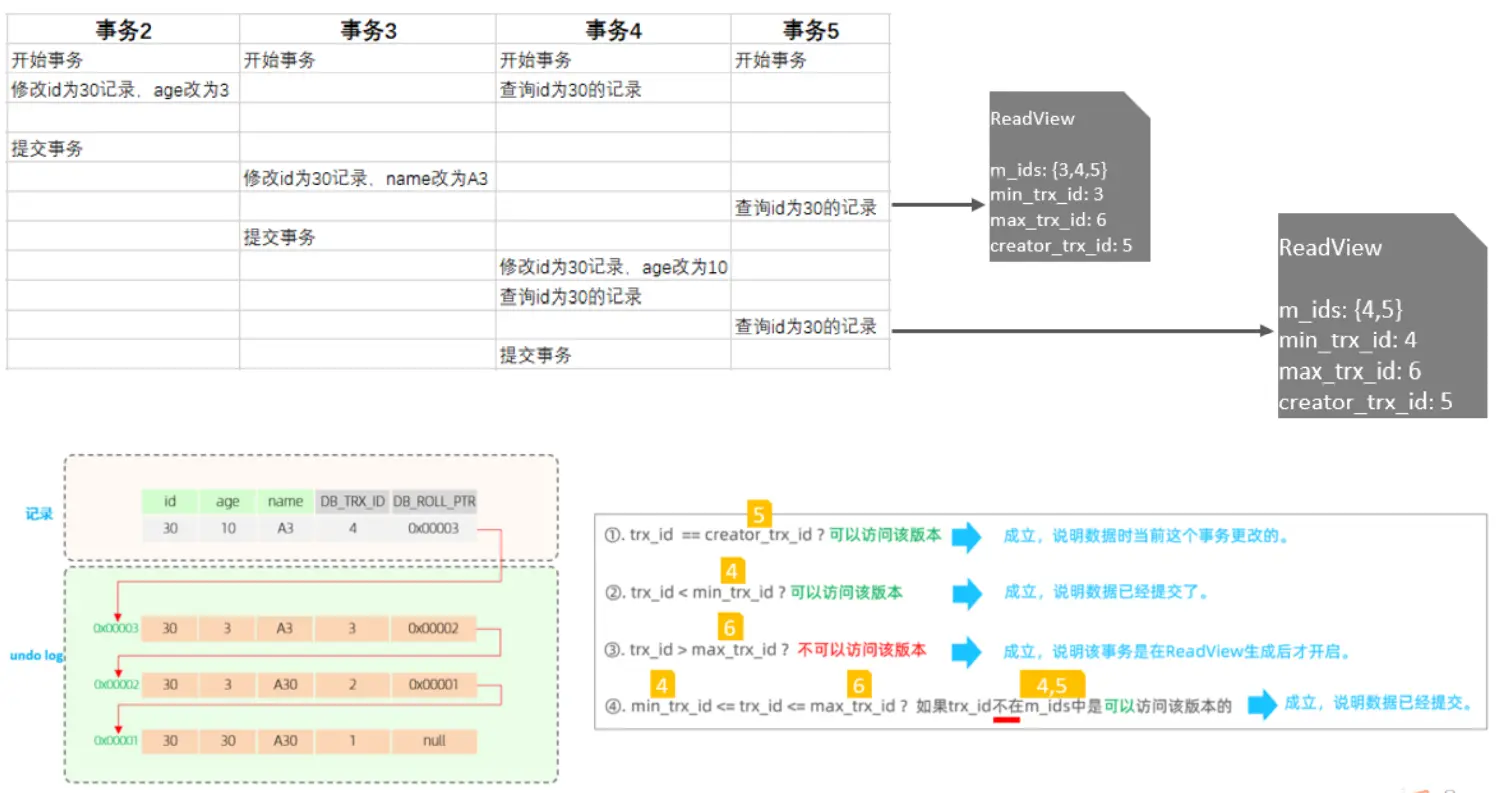Click the blue arrow beside rule ② min_trx_id
Viewport: 1510px width, 793px height.
[966, 593]
